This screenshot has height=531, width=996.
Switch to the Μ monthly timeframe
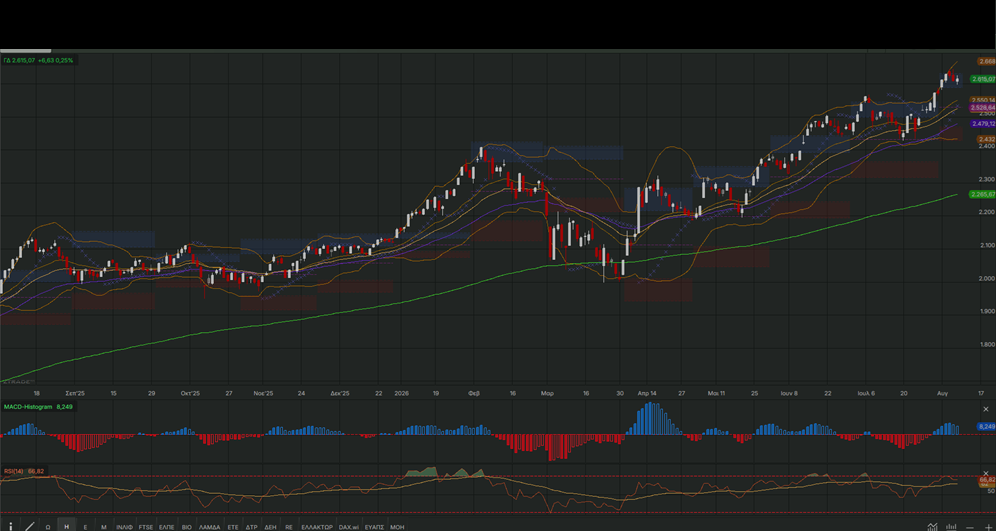pyautogui.click(x=104, y=527)
